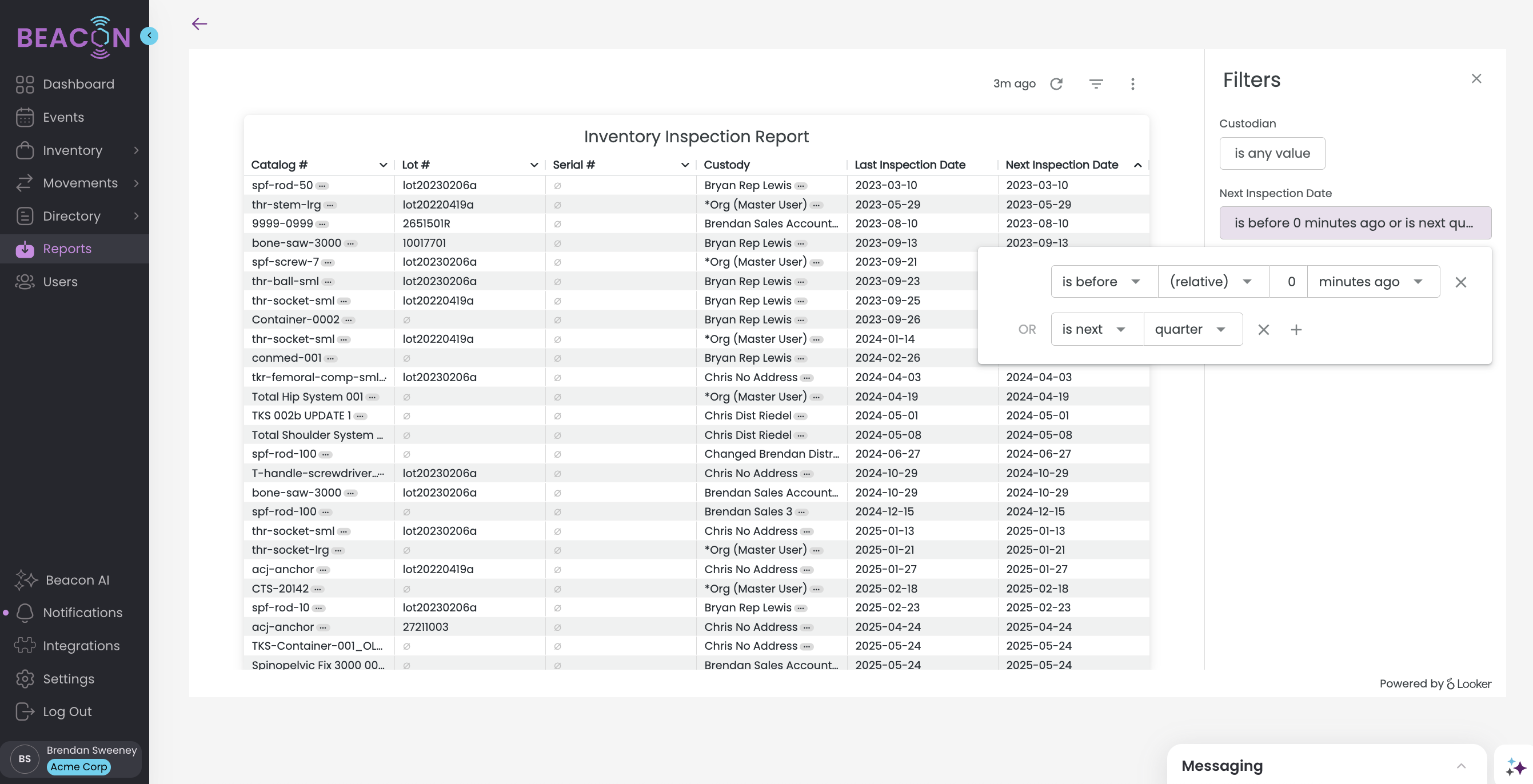The width and height of the screenshot is (1533, 784).
Task: Sort by Next Inspection Date column
Action: [1061, 165]
